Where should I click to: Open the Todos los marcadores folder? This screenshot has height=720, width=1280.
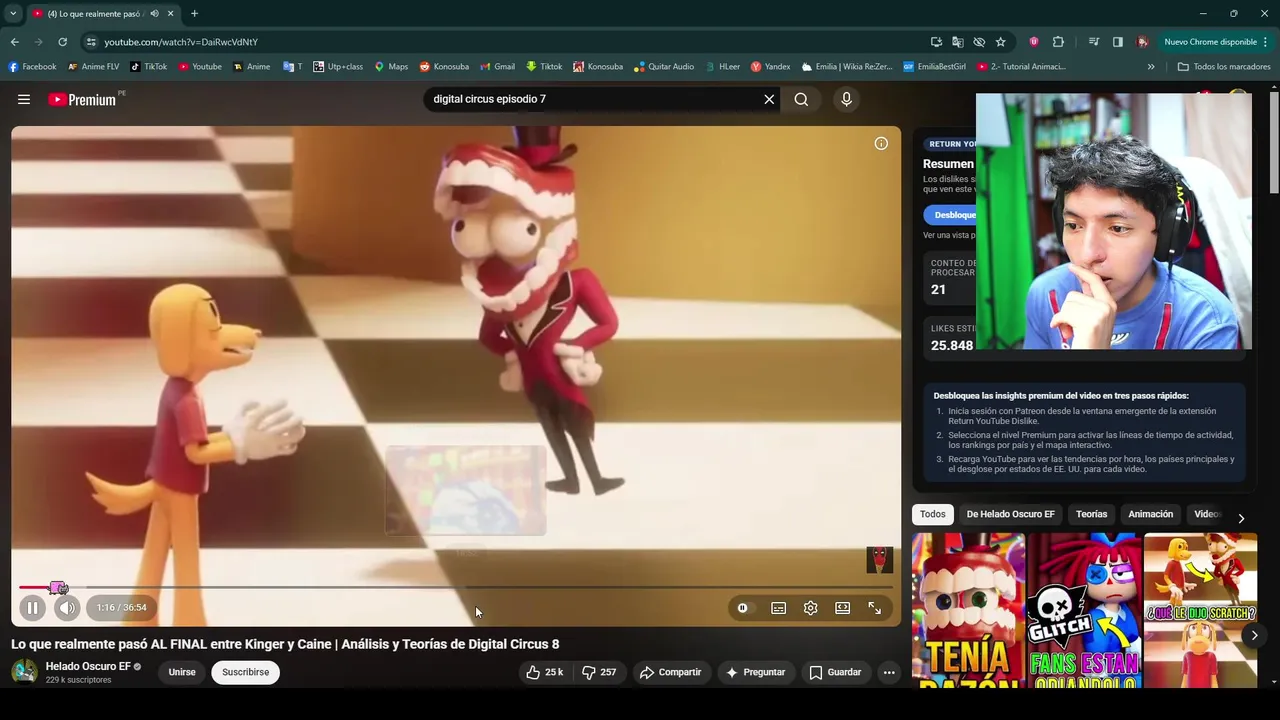pyautogui.click(x=1224, y=67)
